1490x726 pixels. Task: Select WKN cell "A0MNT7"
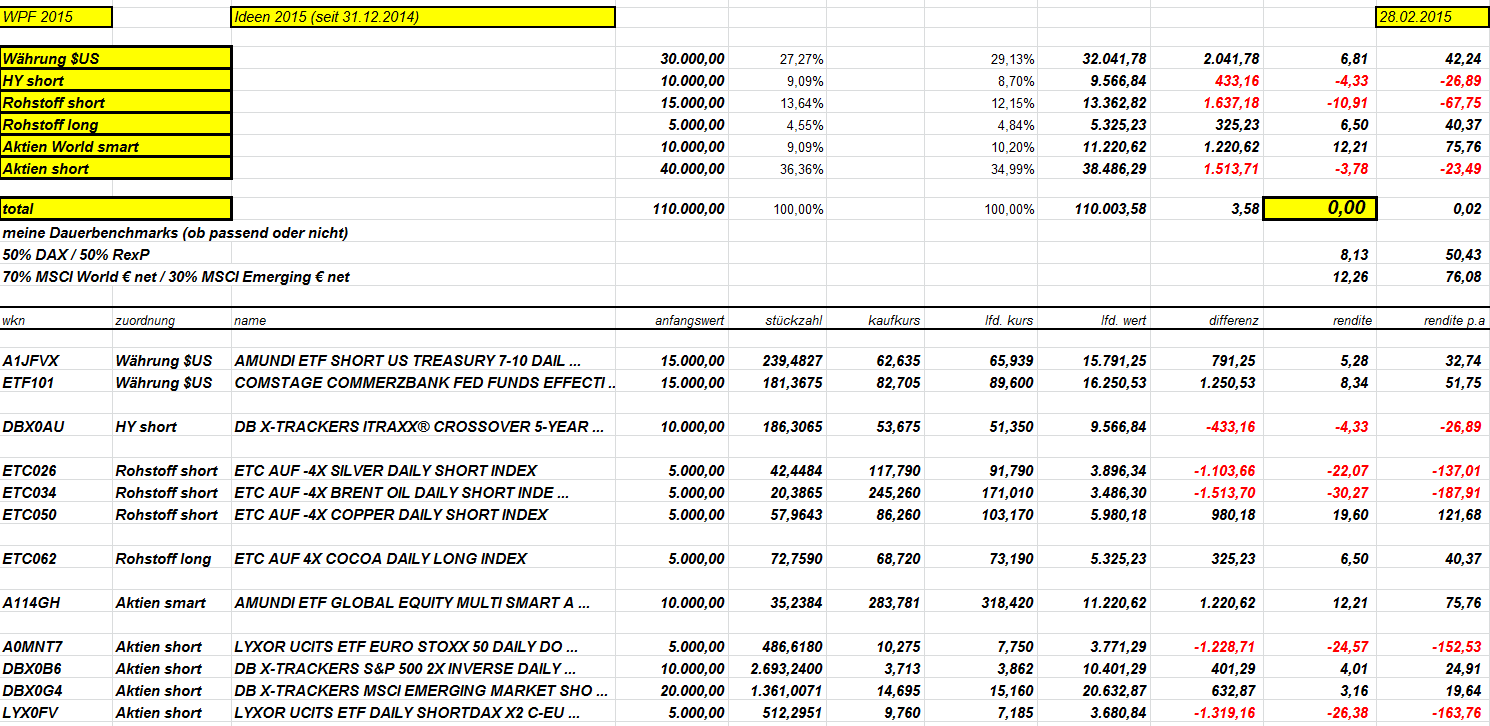tap(32, 647)
